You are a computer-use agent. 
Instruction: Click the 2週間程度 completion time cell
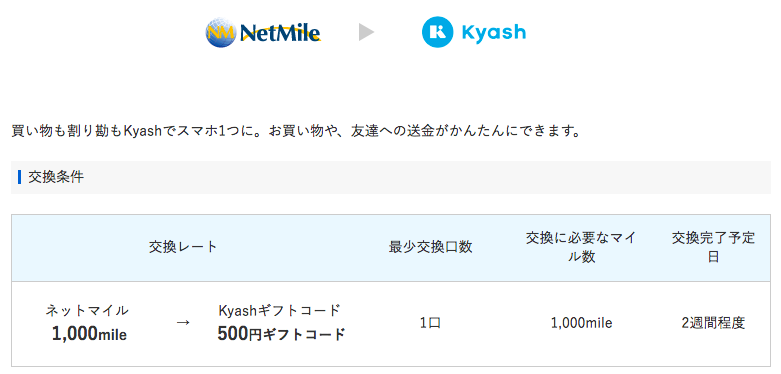pos(713,323)
